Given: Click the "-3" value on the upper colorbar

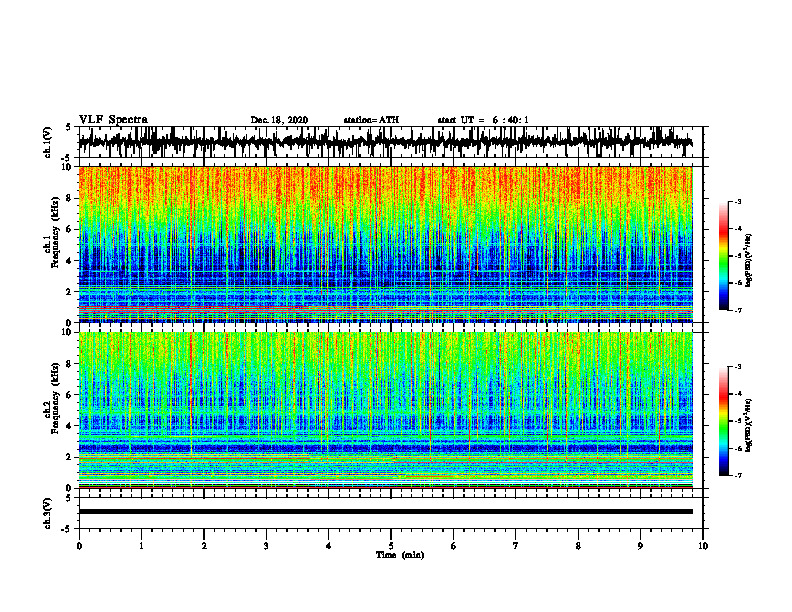Looking at the screenshot, I should (737, 202).
